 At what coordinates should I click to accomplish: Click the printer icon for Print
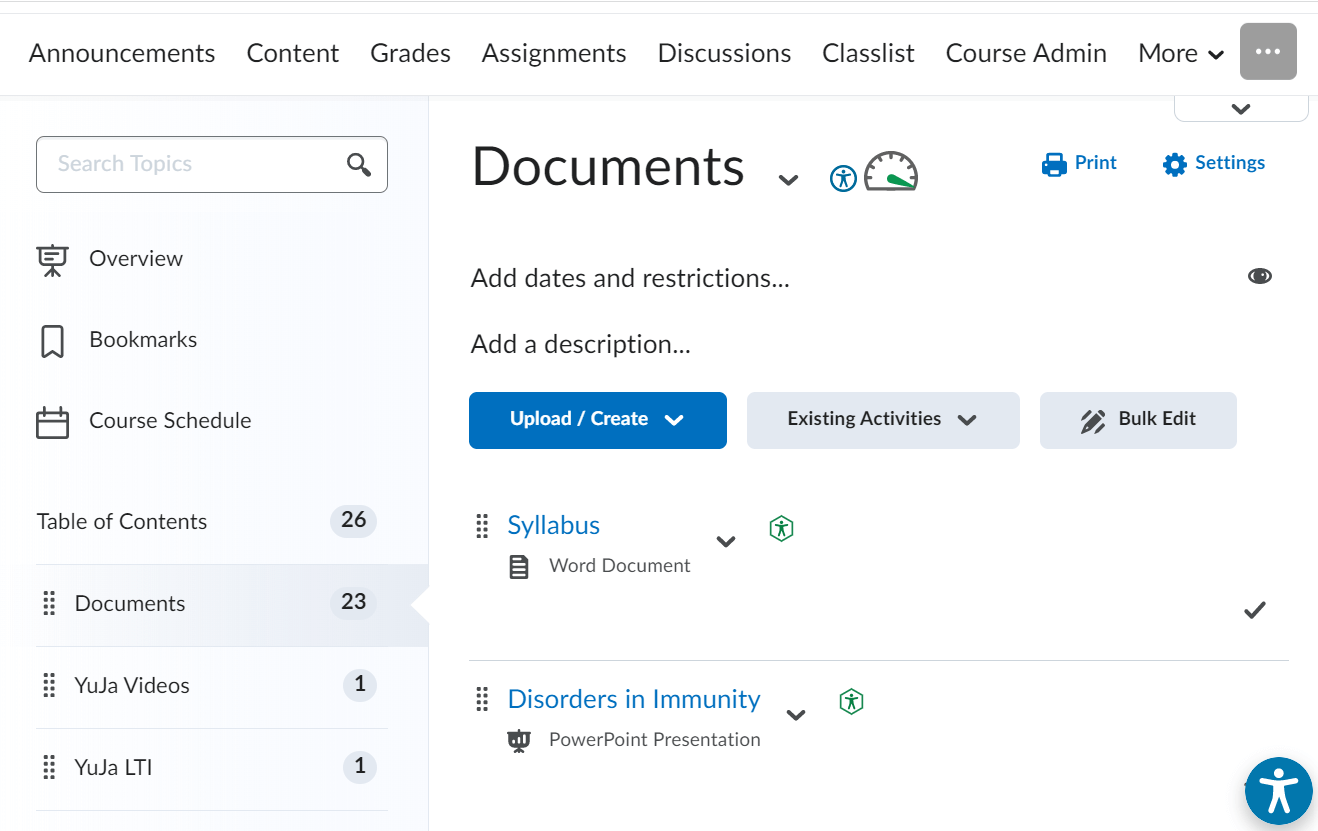click(1054, 164)
